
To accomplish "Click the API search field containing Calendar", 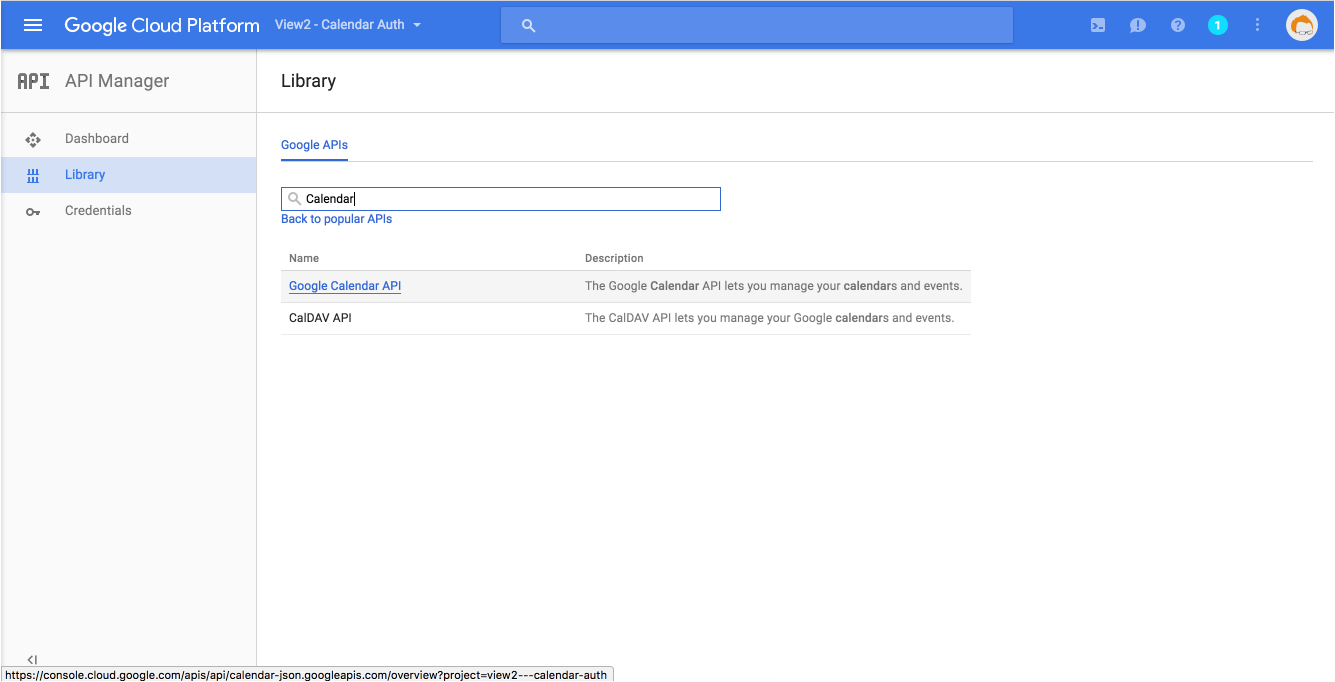I will click(x=500, y=199).
